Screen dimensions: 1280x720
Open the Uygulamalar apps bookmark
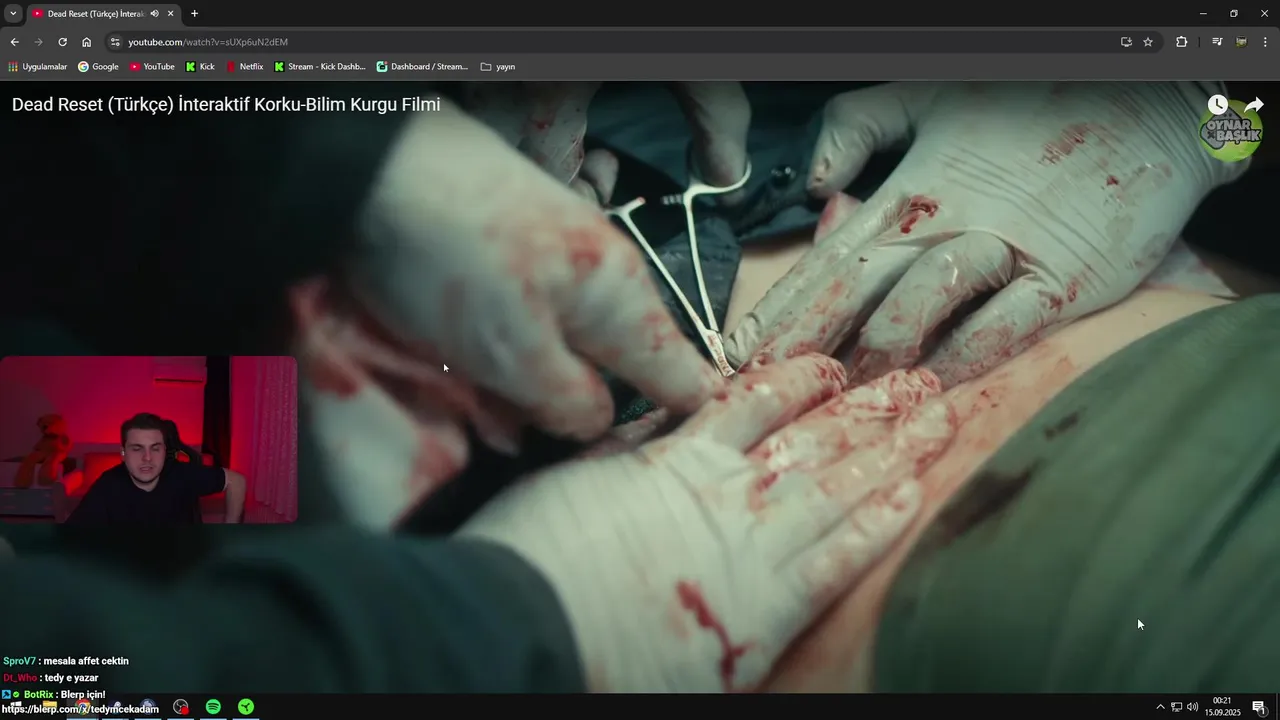(37, 67)
